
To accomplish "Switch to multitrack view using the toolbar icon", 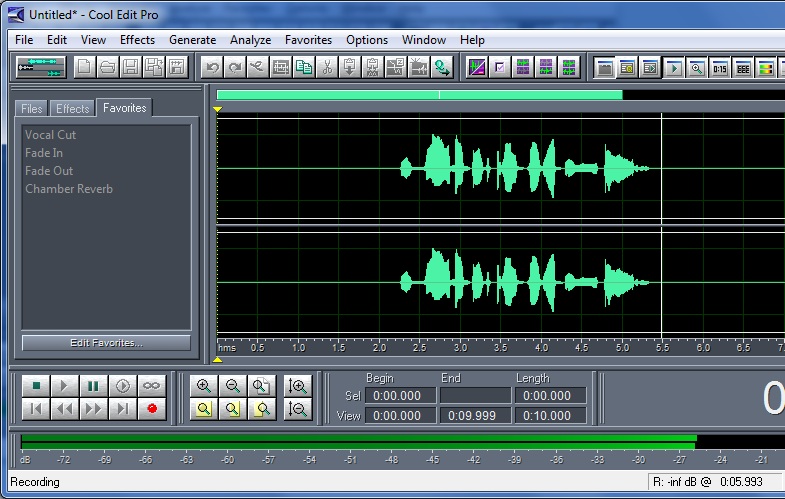I will (41, 67).
